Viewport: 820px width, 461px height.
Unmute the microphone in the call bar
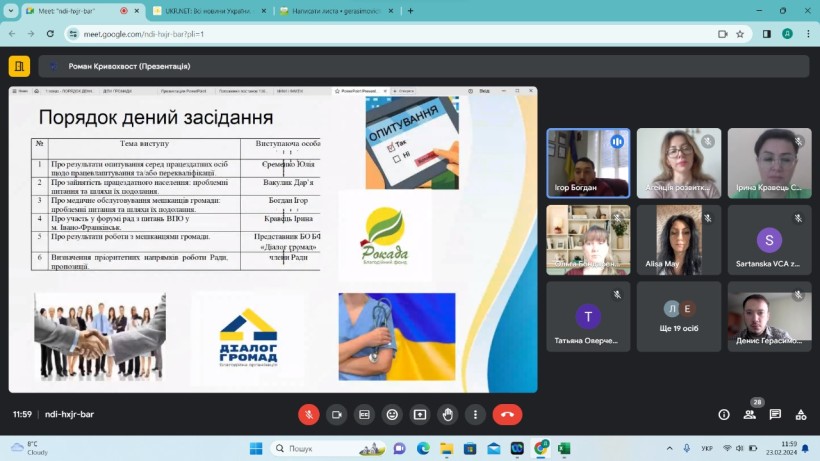tap(309, 414)
